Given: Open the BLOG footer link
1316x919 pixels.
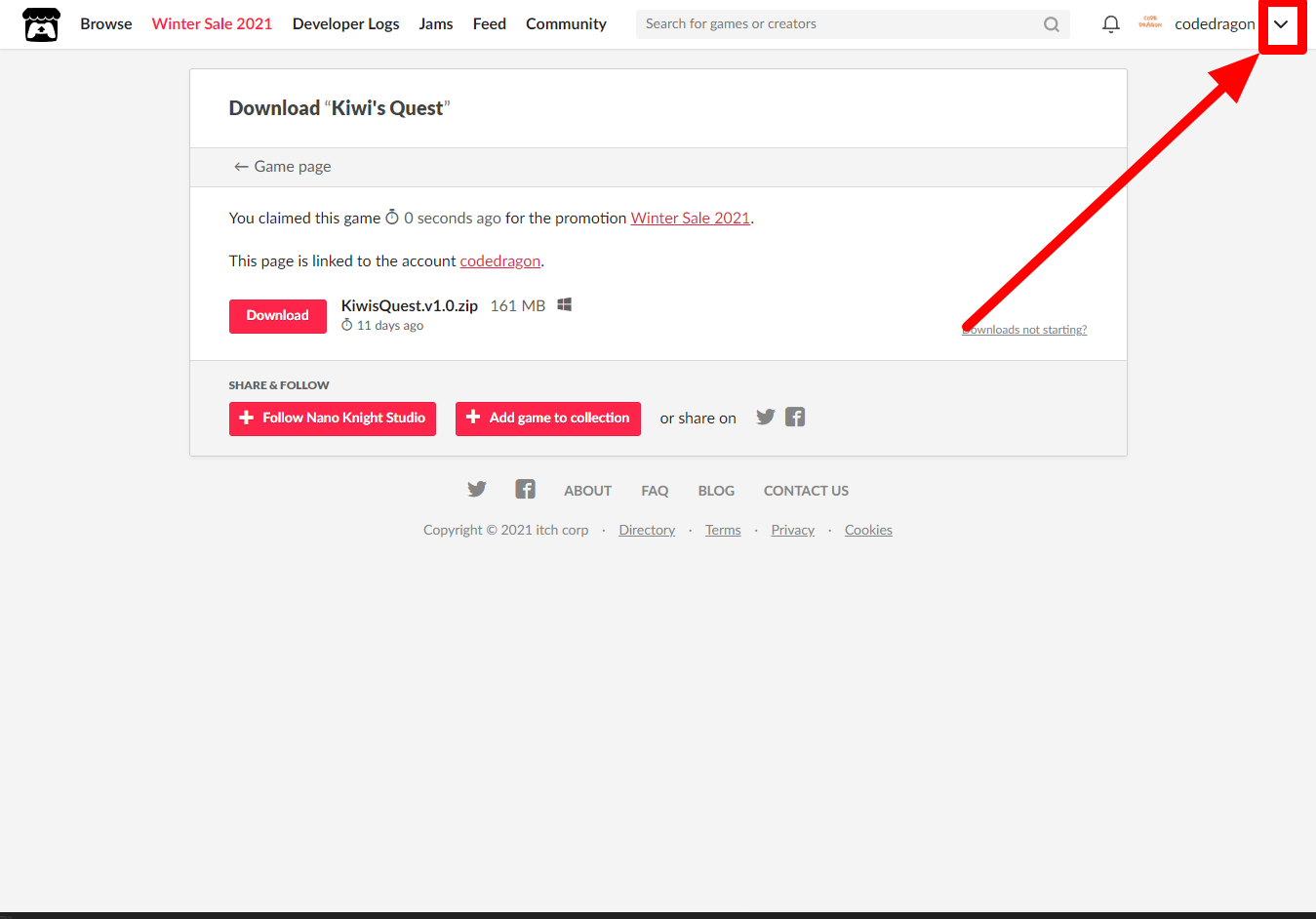Looking at the screenshot, I should (x=716, y=491).
